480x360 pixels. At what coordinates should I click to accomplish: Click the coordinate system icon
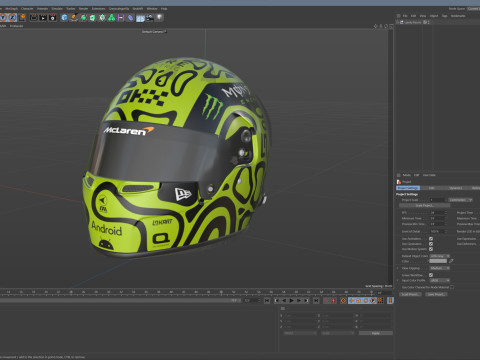click(23, 17)
